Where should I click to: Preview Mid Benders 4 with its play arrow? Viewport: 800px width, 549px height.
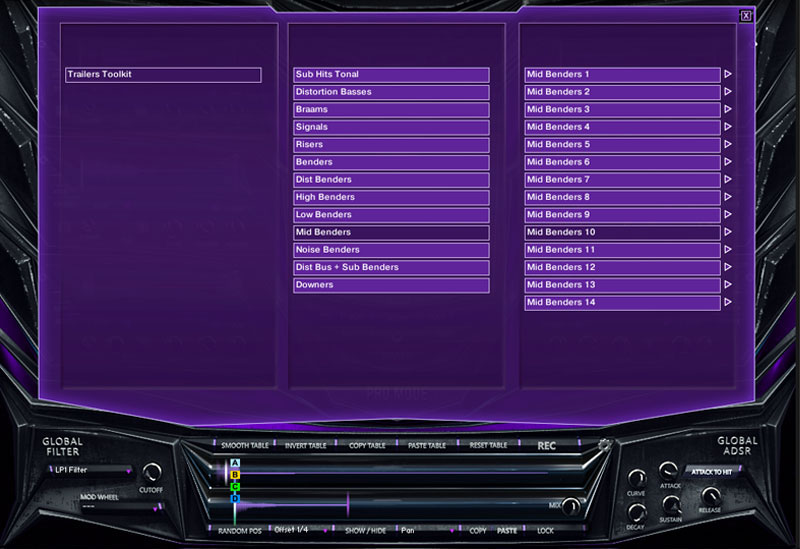click(x=728, y=127)
